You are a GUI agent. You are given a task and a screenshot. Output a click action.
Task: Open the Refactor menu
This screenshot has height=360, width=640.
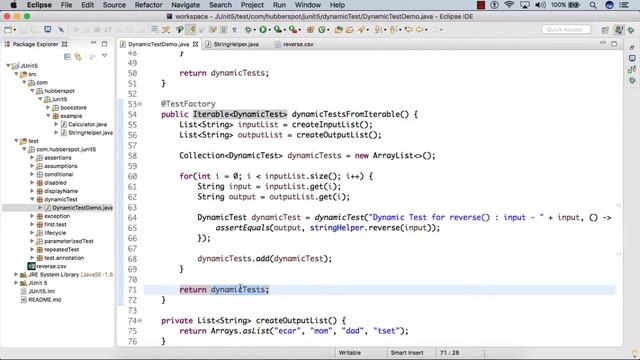click(149, 5)
